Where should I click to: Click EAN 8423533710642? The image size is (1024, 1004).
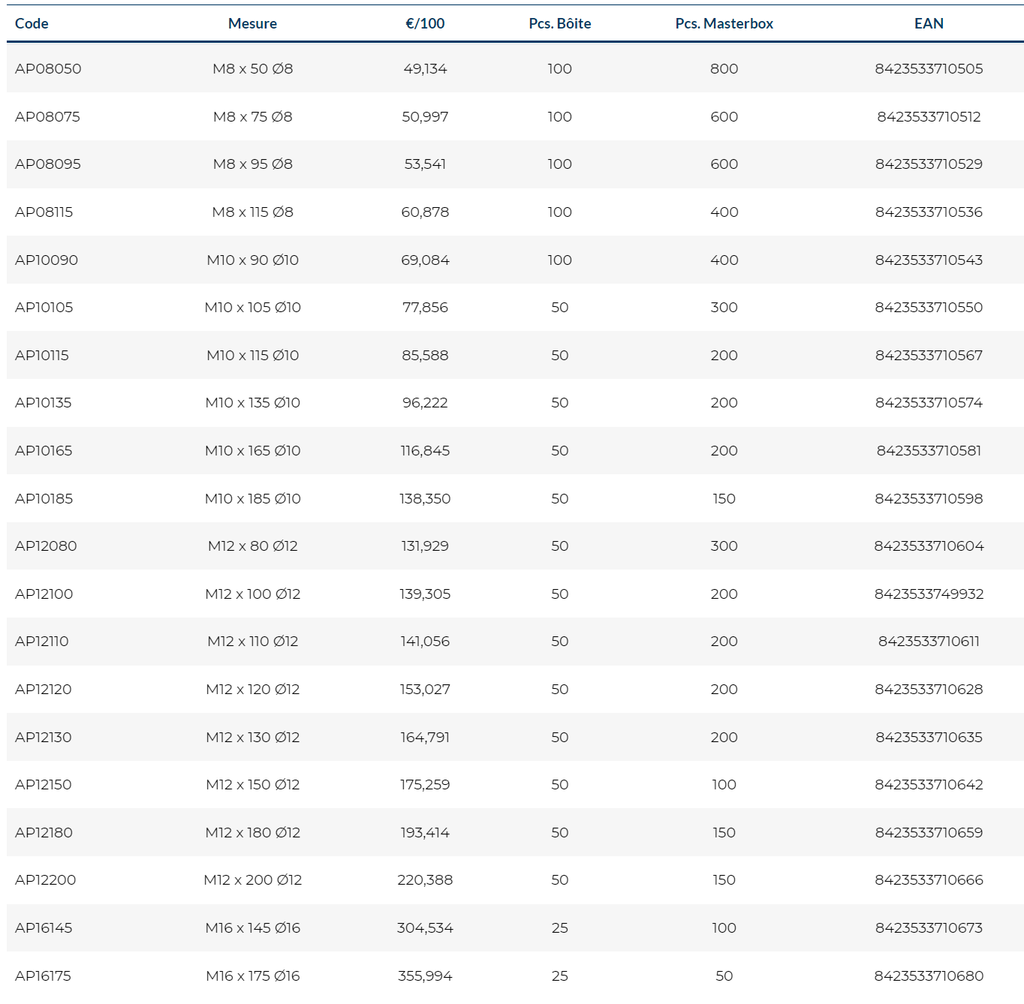pos(929,785)
